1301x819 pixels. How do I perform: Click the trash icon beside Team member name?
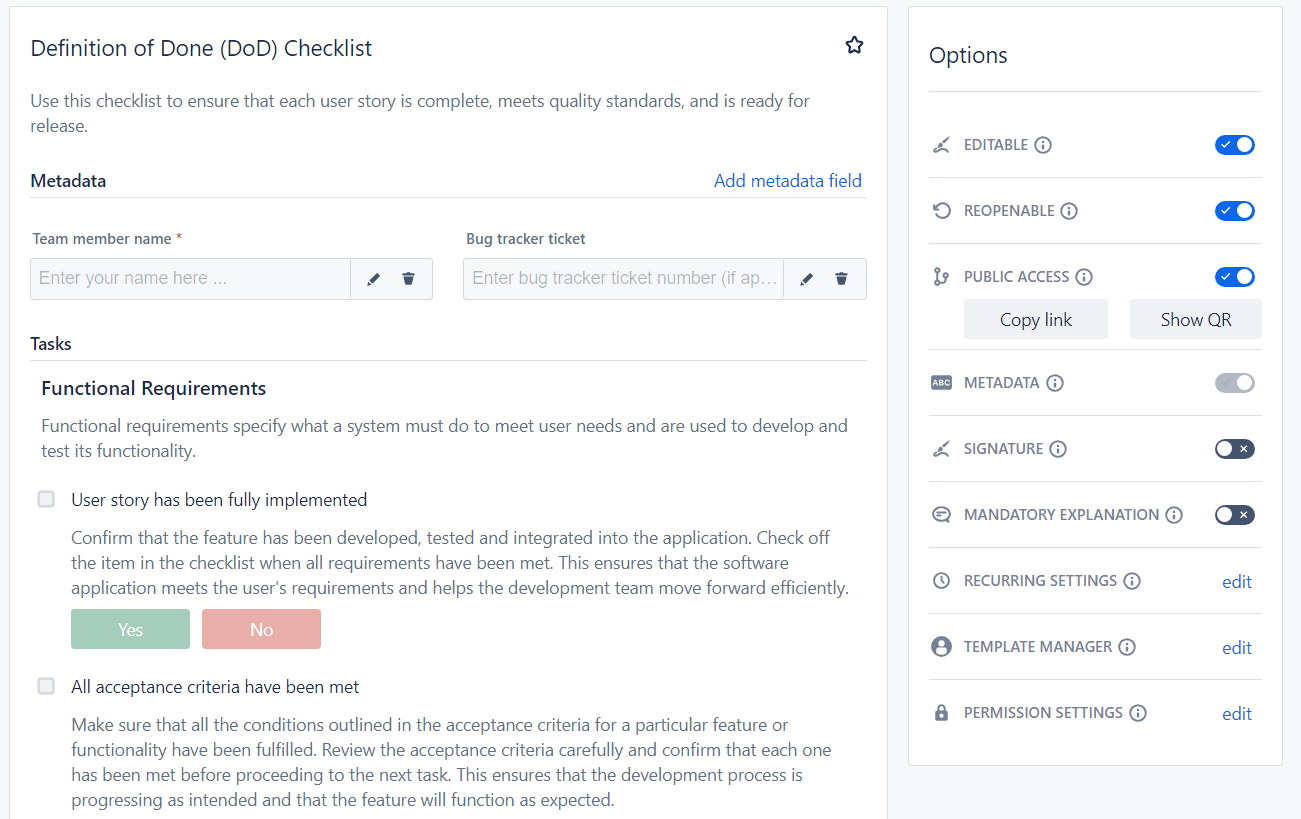tap(408, 279)
